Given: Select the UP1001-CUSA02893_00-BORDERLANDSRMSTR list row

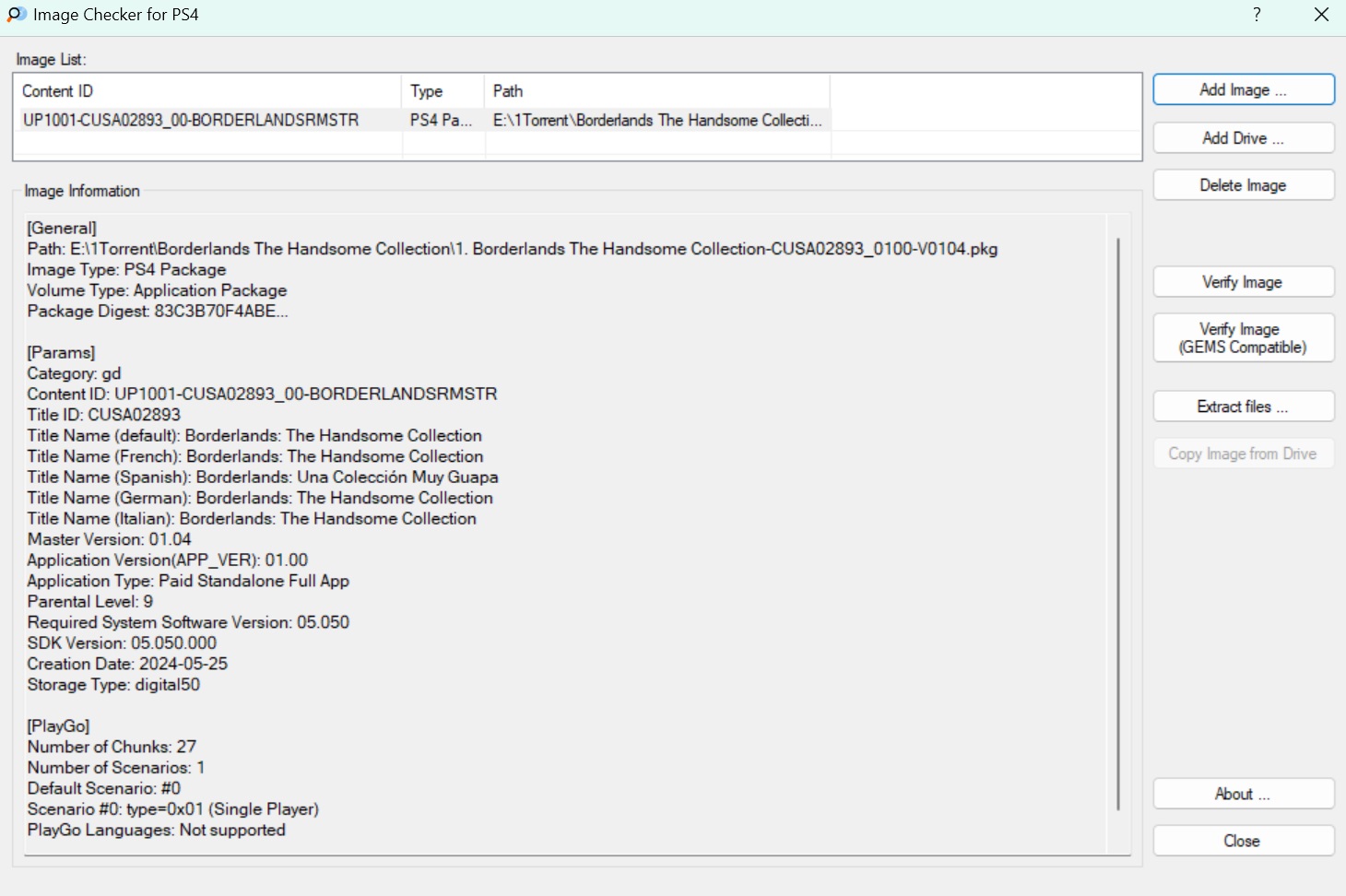Looking at the screenshot, I should 191,120.
